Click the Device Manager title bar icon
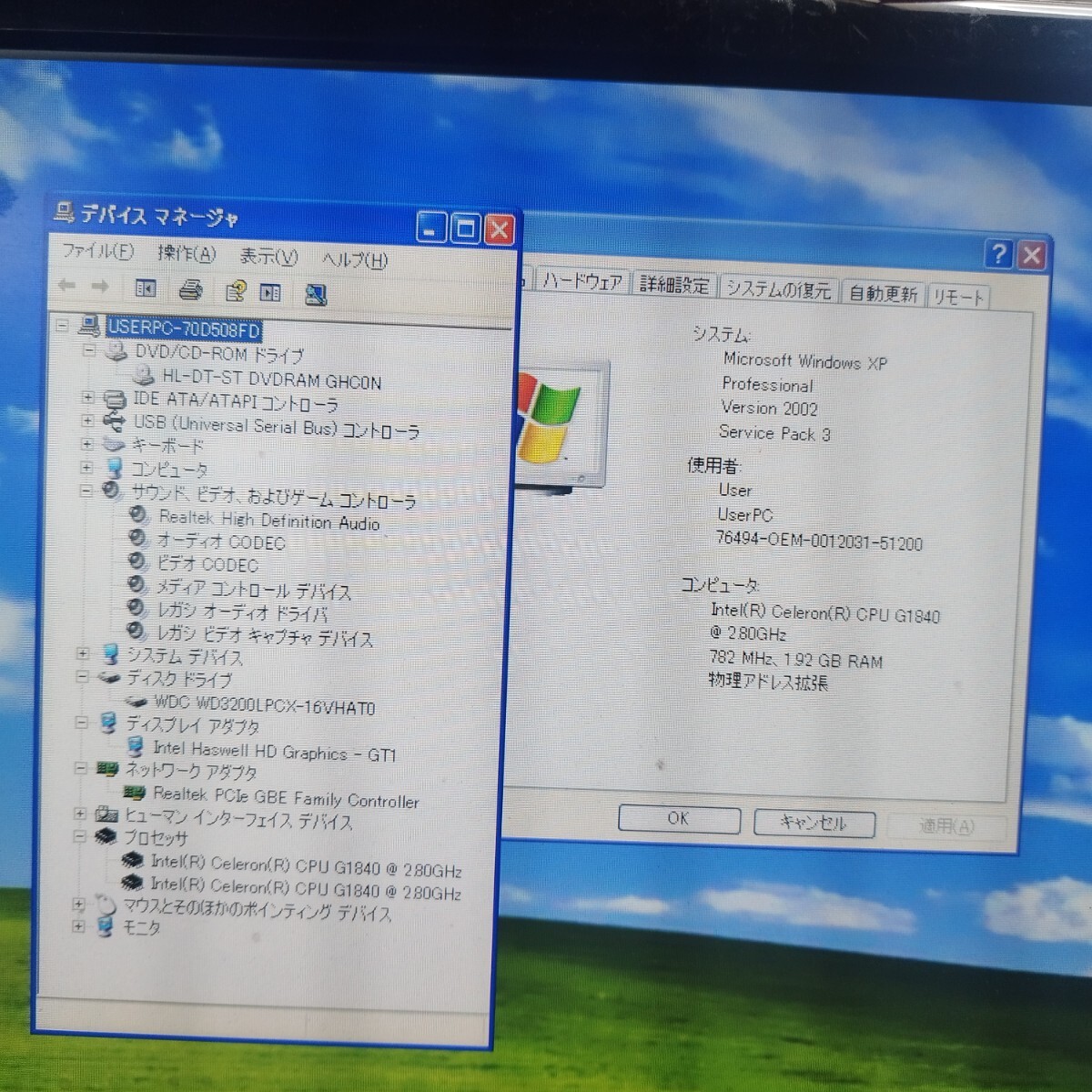 tap(64, 213)
